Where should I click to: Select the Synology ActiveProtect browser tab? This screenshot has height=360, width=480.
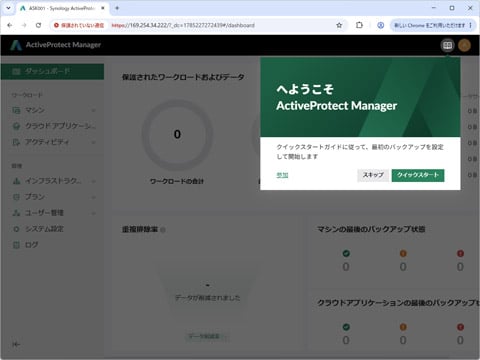(x=62, y=8)
